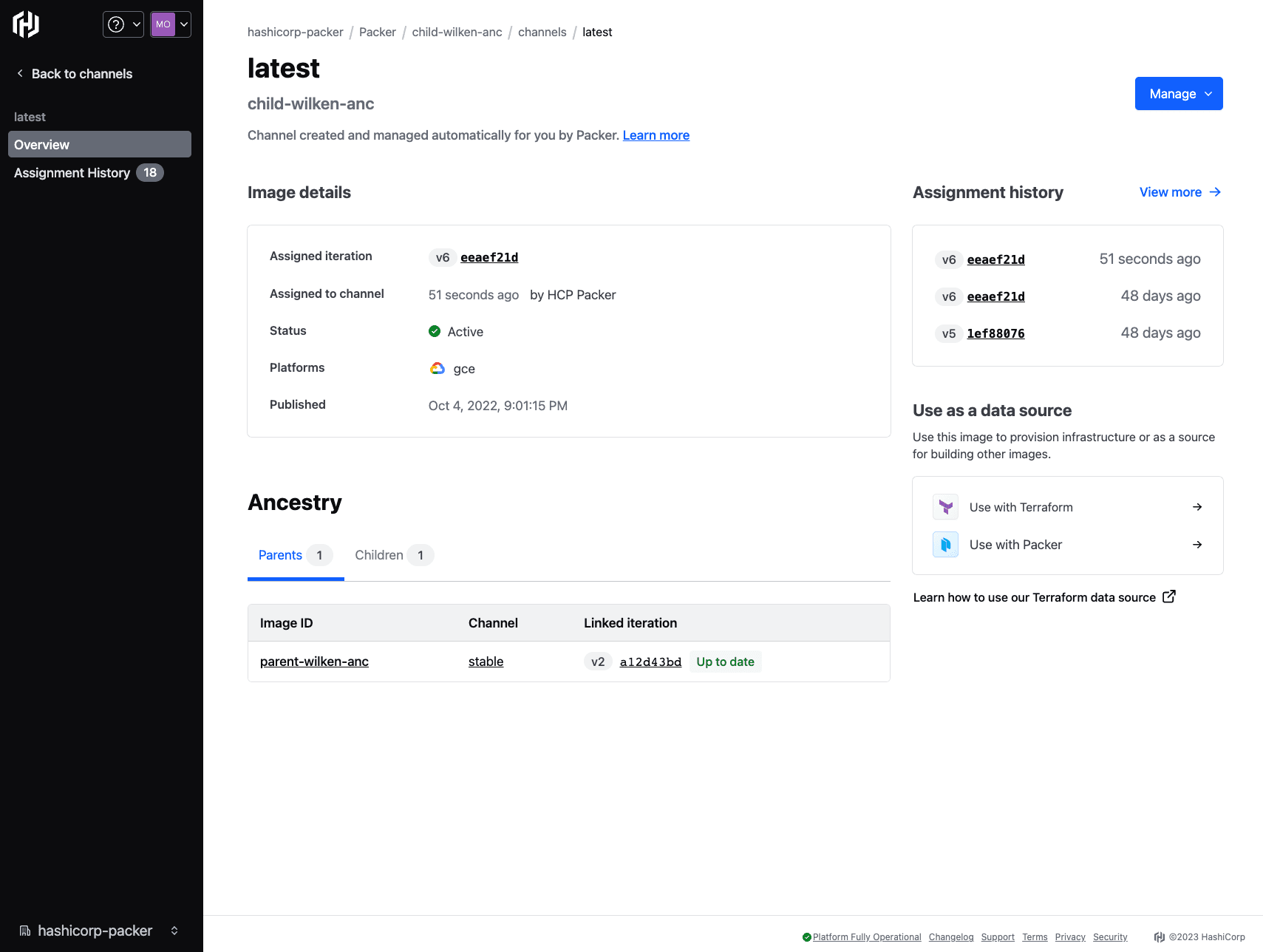This screenshot has height=952, width=1263.
Task: Click the HashiCorp logo in the footer
Action: coord(1159,936)
